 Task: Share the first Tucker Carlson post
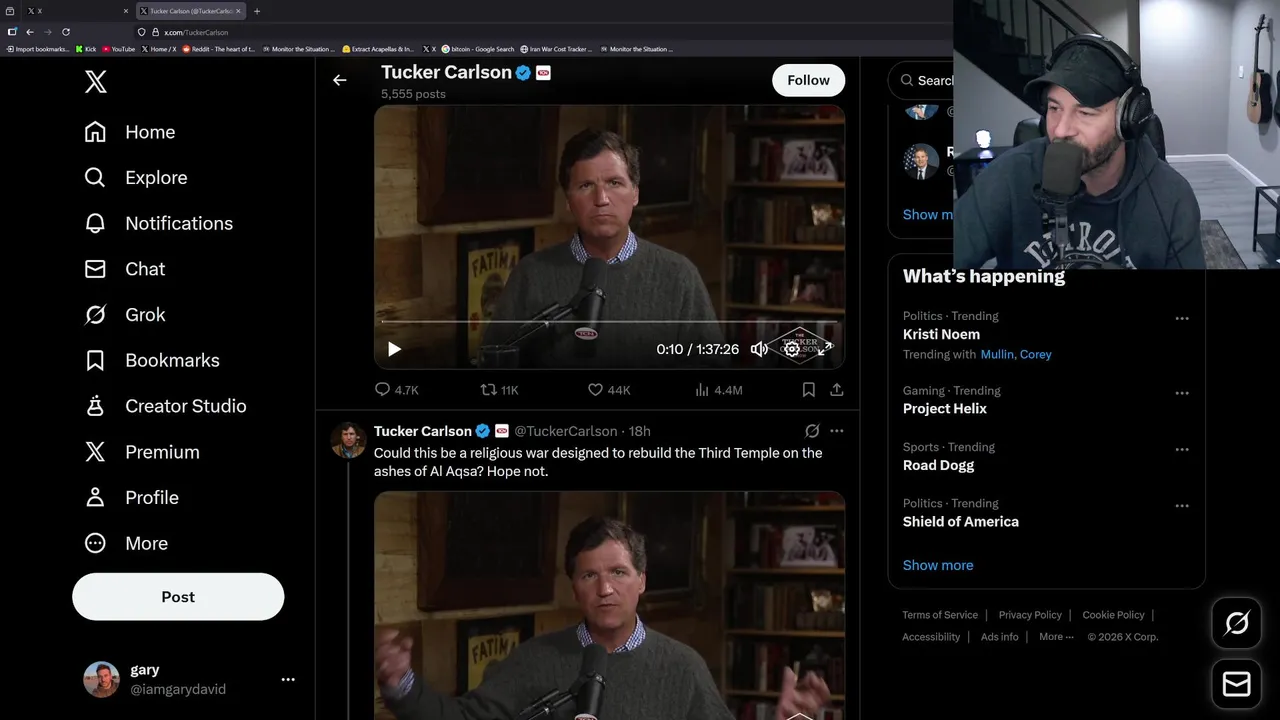837,390
